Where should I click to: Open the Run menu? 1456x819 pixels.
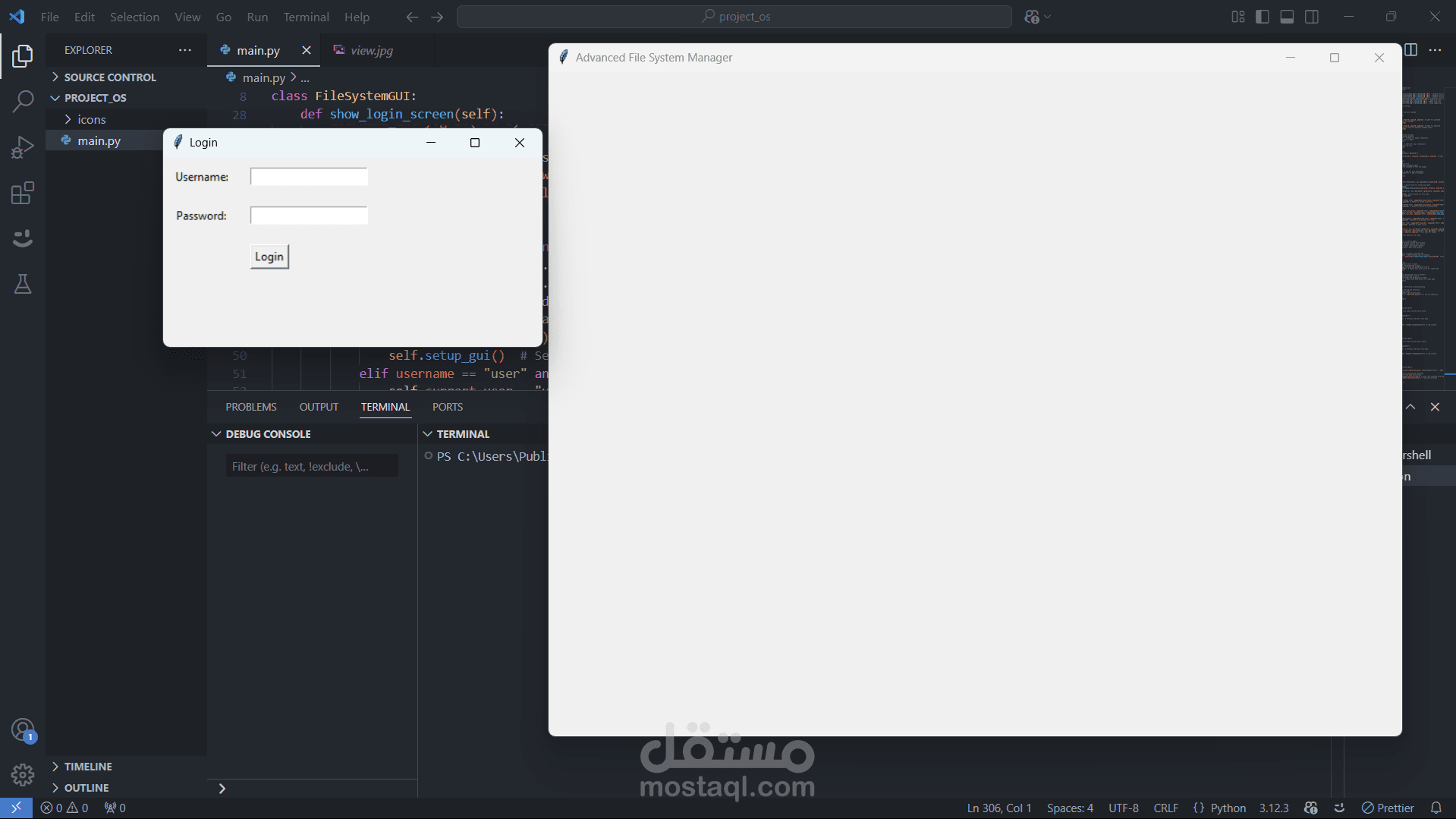257,17
